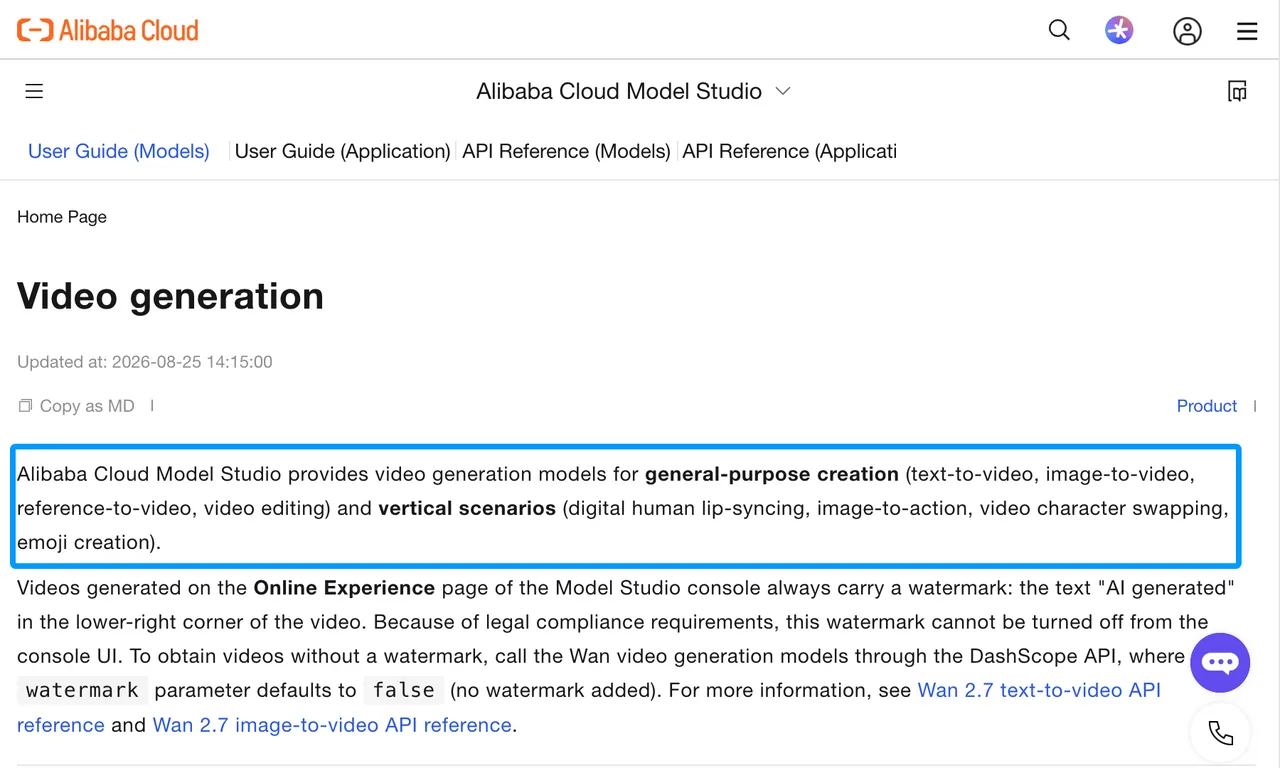Screen dimensions: 1280x768
Task: Click the watermark code parameter
Action: (x=82, y=690)
